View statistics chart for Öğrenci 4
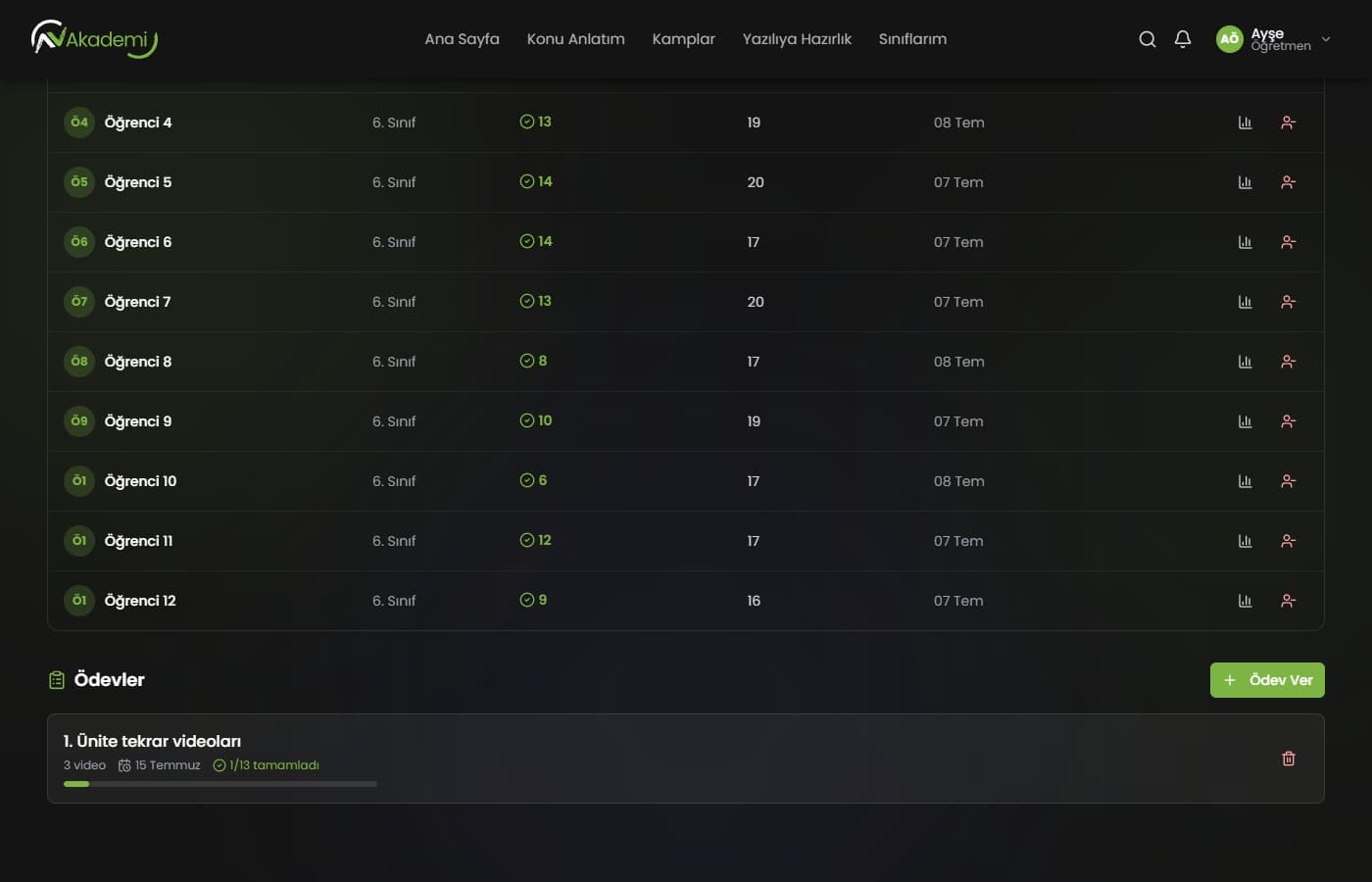Screen dimensions: 1372x882 click(1245, 122)
